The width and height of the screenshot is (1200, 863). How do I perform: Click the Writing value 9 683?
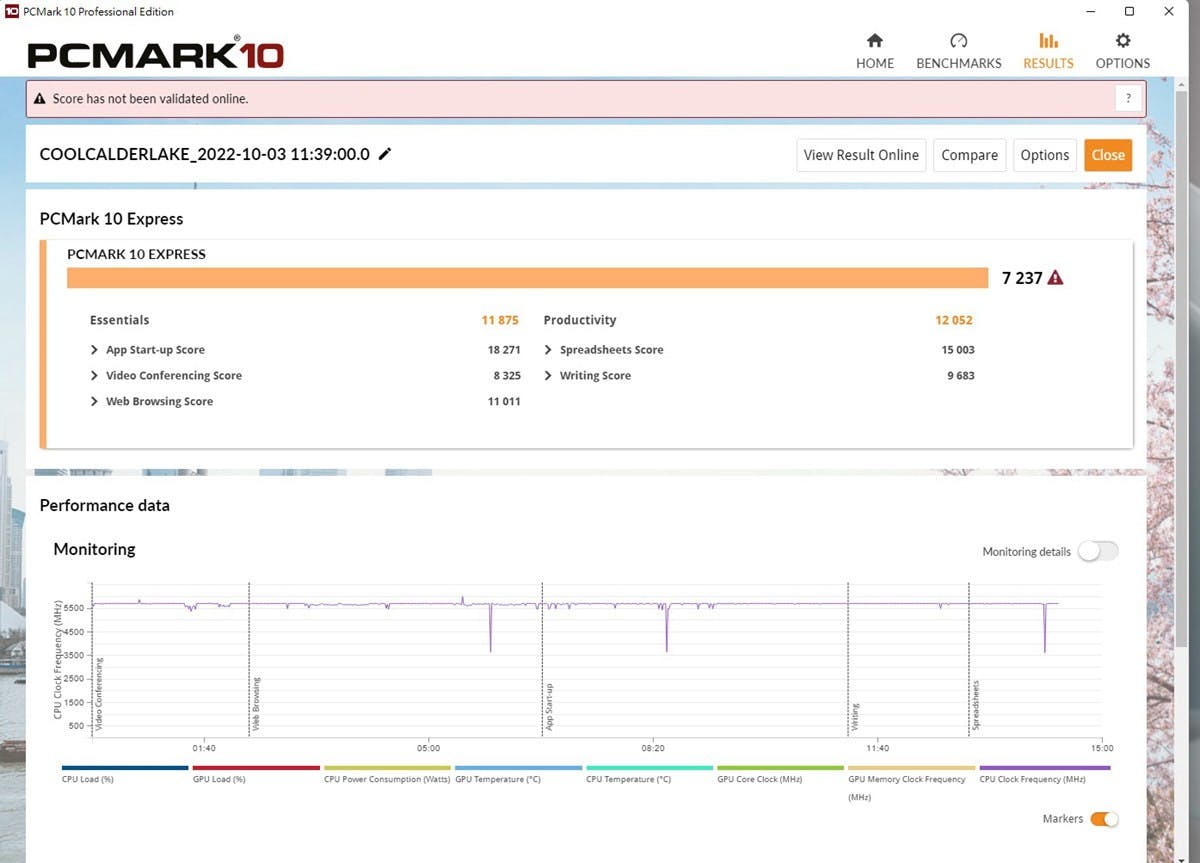pos(961,376)
